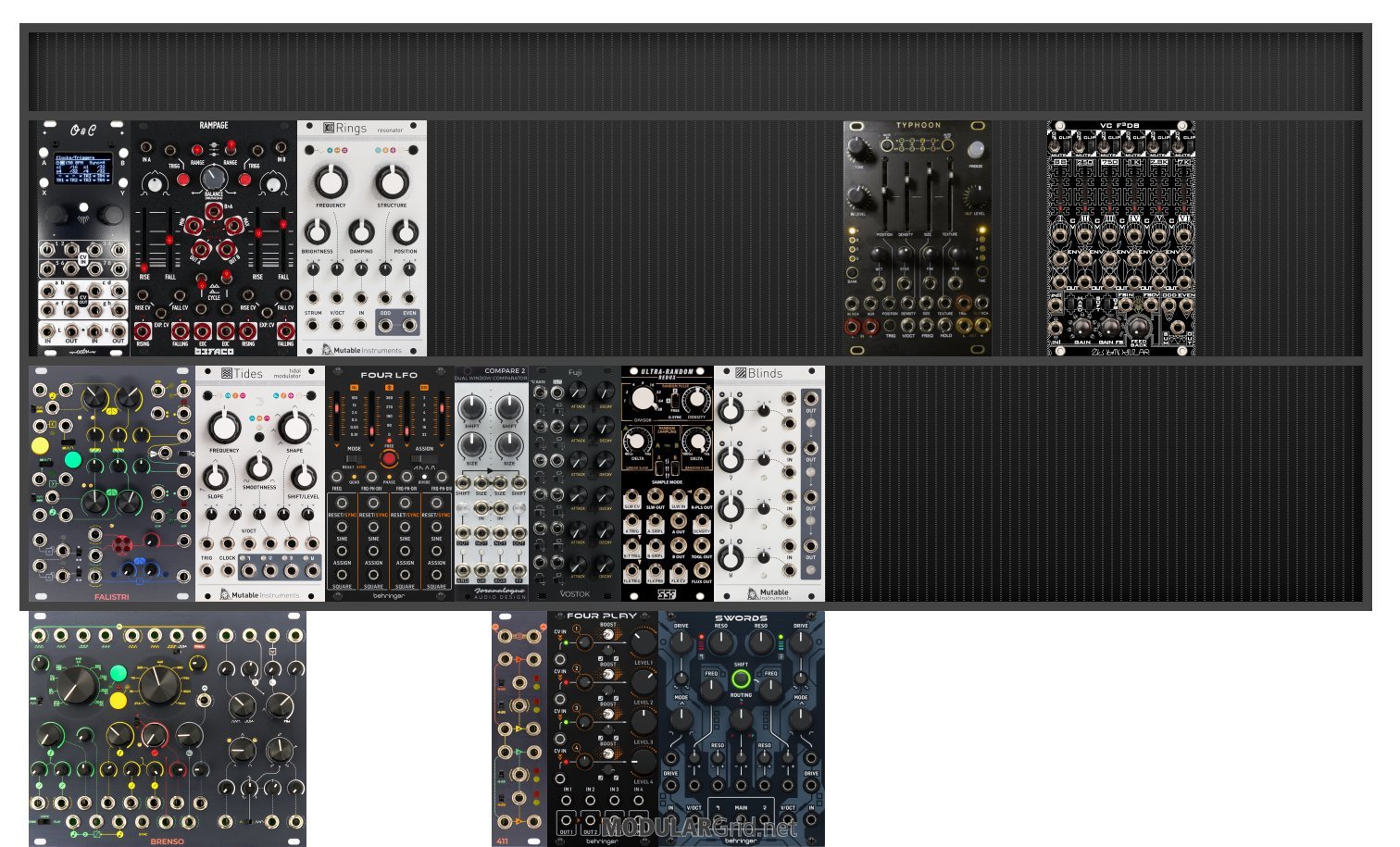Viewport: 1400px width, 847px height.
Task: Toggle the left Rampage Range switch
Action: click(196, 150)
